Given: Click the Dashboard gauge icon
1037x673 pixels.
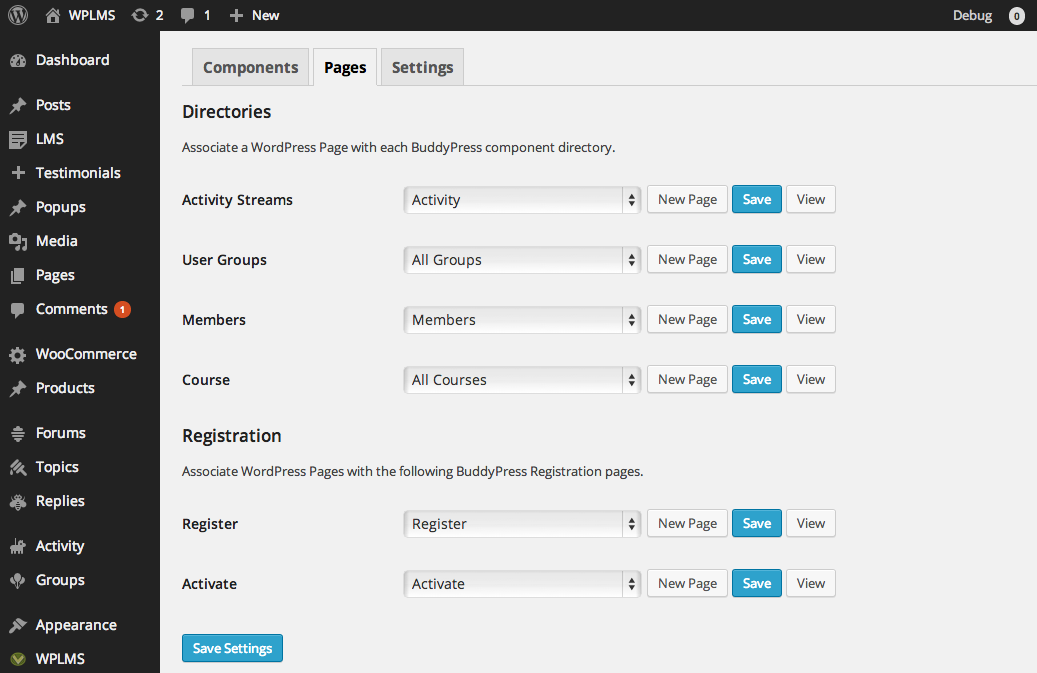Looking at the screenshot, I should (x=18, y=61).
